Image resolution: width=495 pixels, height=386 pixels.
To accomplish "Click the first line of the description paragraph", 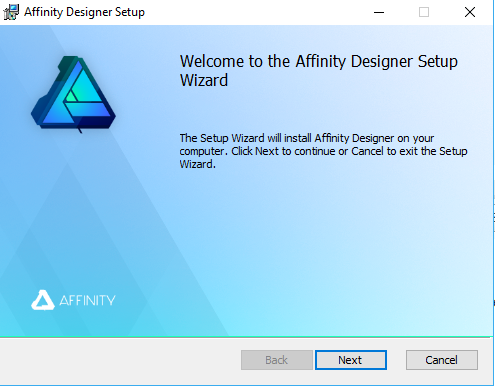I will 307,138.
